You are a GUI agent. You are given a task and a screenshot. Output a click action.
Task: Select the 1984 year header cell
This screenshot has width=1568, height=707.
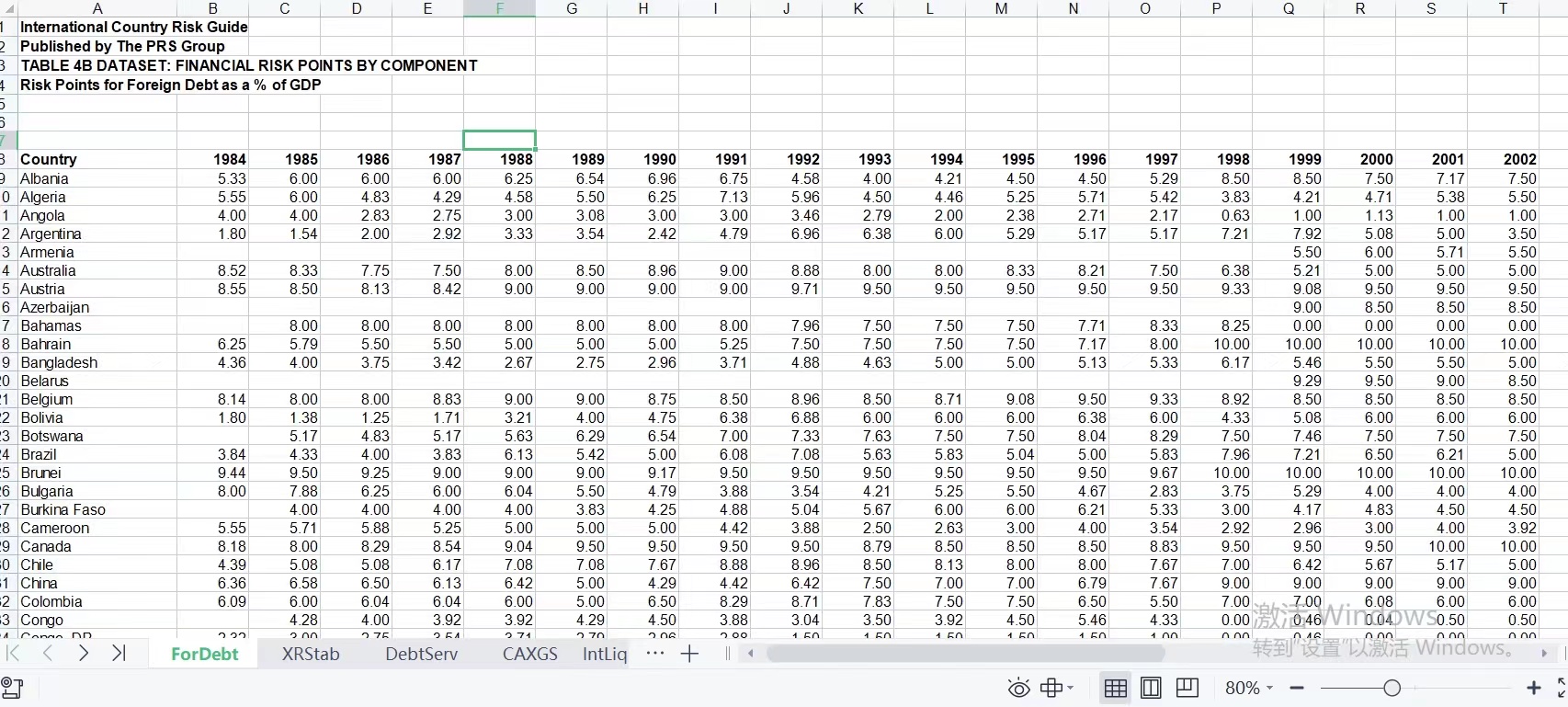[x=212, y=159]
